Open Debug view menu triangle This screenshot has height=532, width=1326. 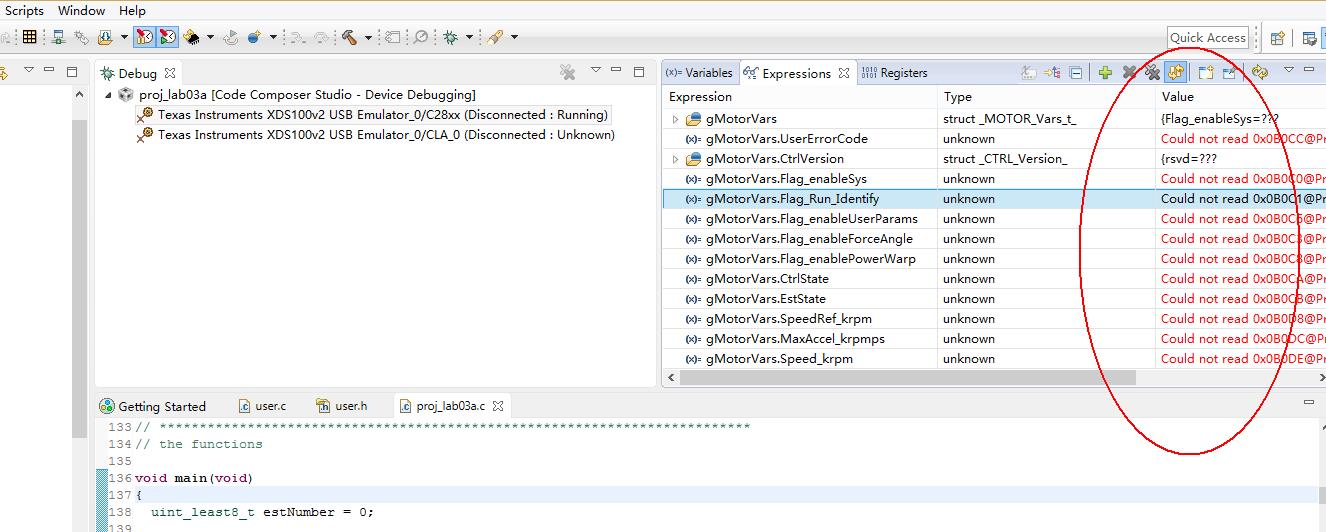pyautogui.click(x=596, y=70)
